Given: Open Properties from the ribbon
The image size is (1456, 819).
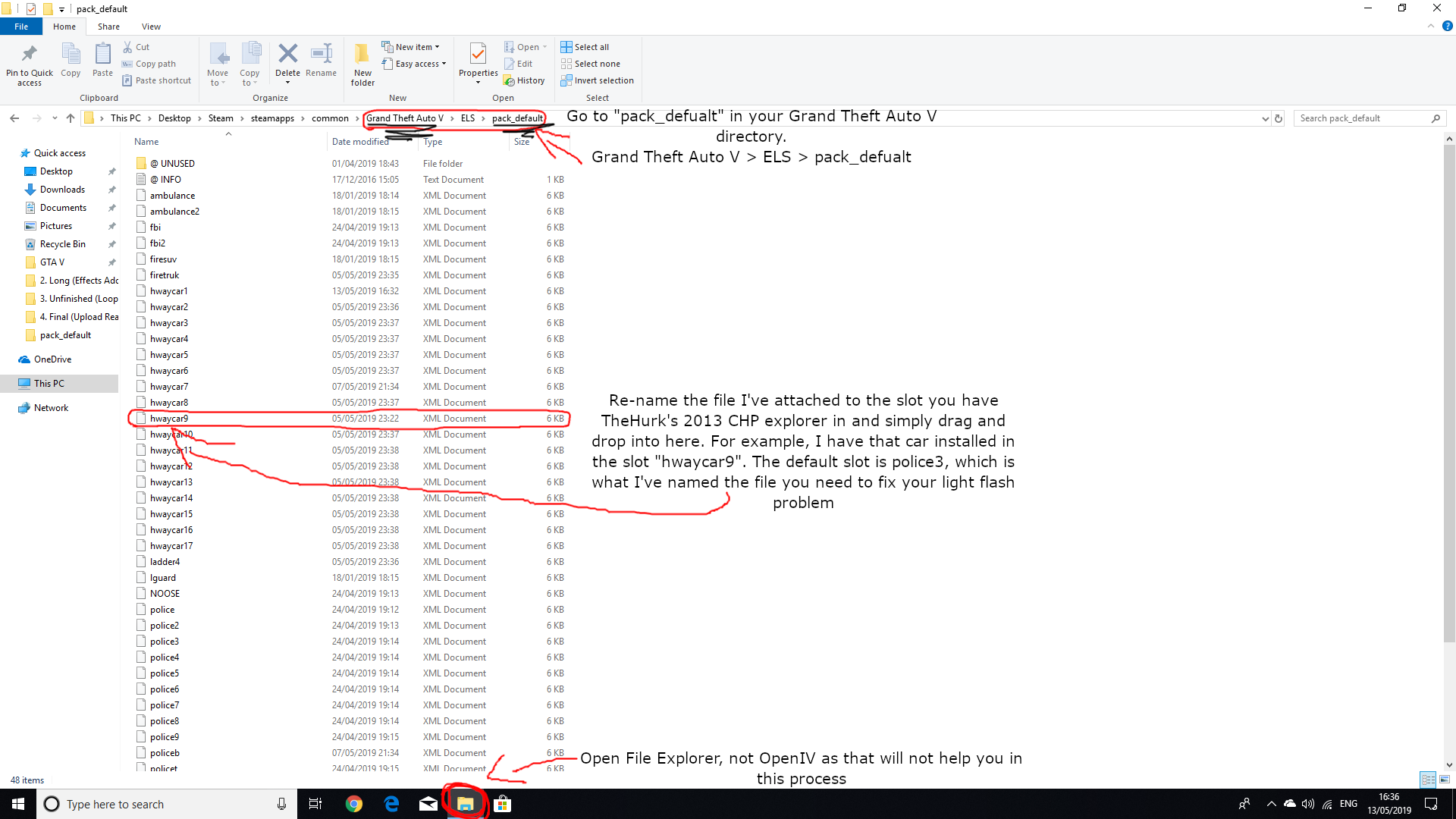Looking at the screenshot, I should (478, 55).
